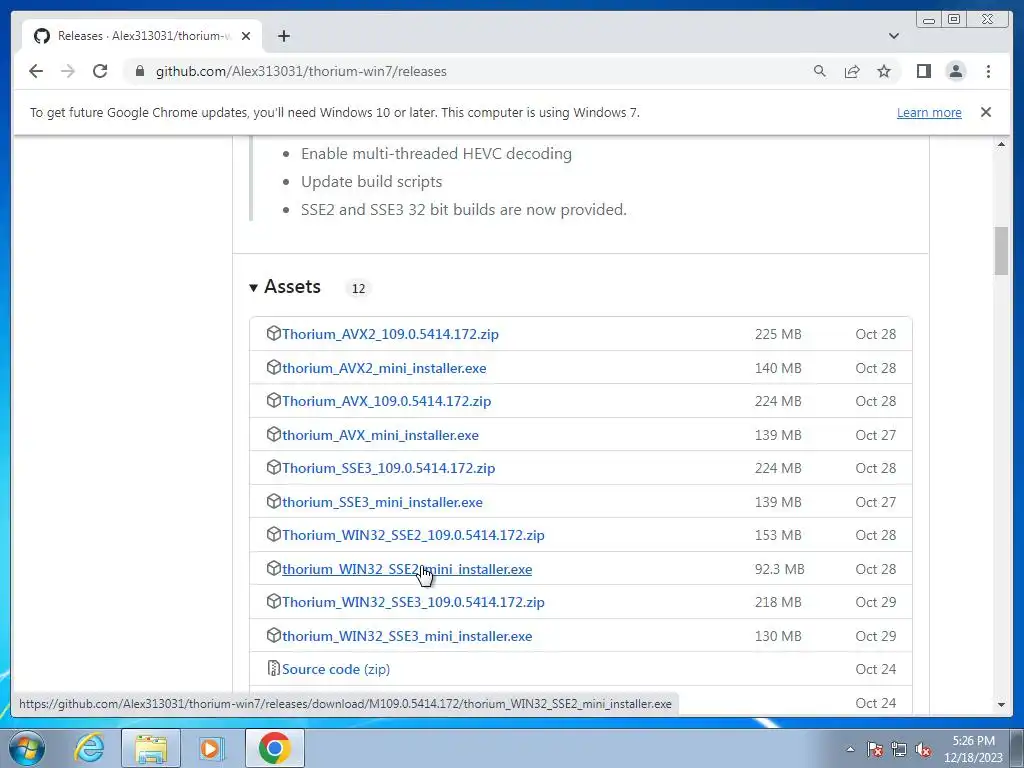1024x768 pixels.
Task: Download Thorium_SSE3_109.0.5414.172.zip
Action: click(389, 468)
